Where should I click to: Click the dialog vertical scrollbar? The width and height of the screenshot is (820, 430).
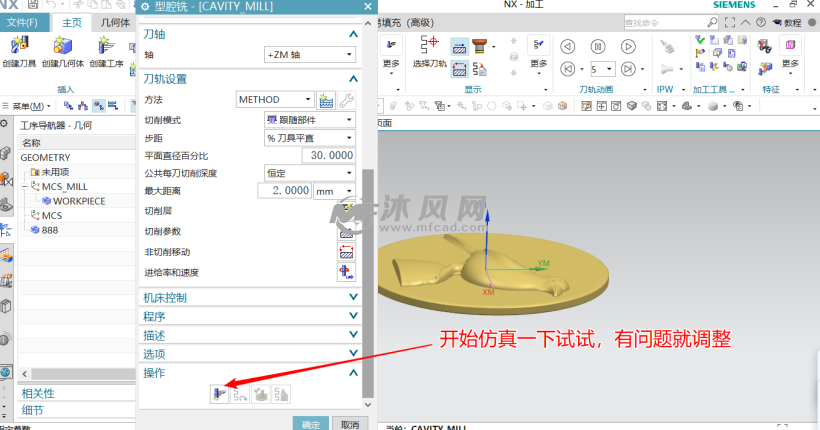point(368,282)
